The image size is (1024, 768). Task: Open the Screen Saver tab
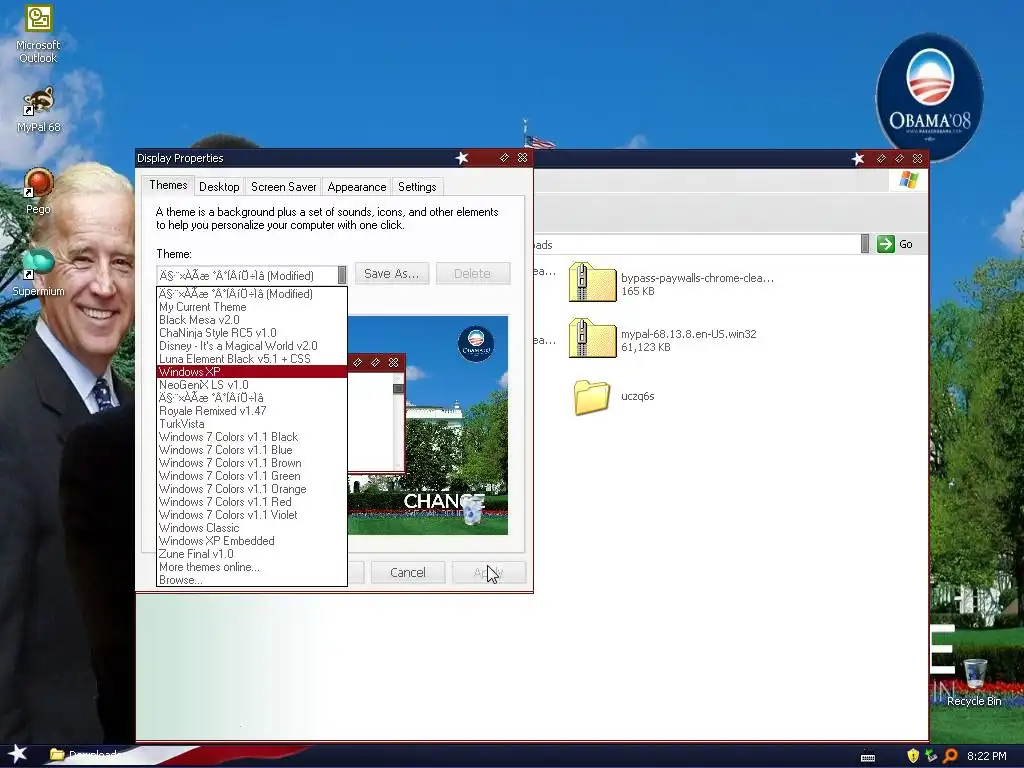[283, 187]
